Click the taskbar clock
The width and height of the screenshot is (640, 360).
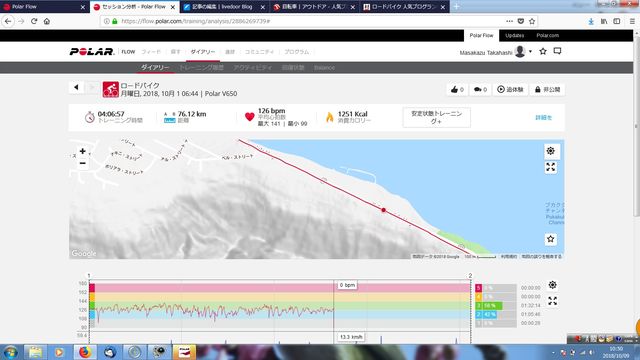pyautogui.click(x=616, y=352)
